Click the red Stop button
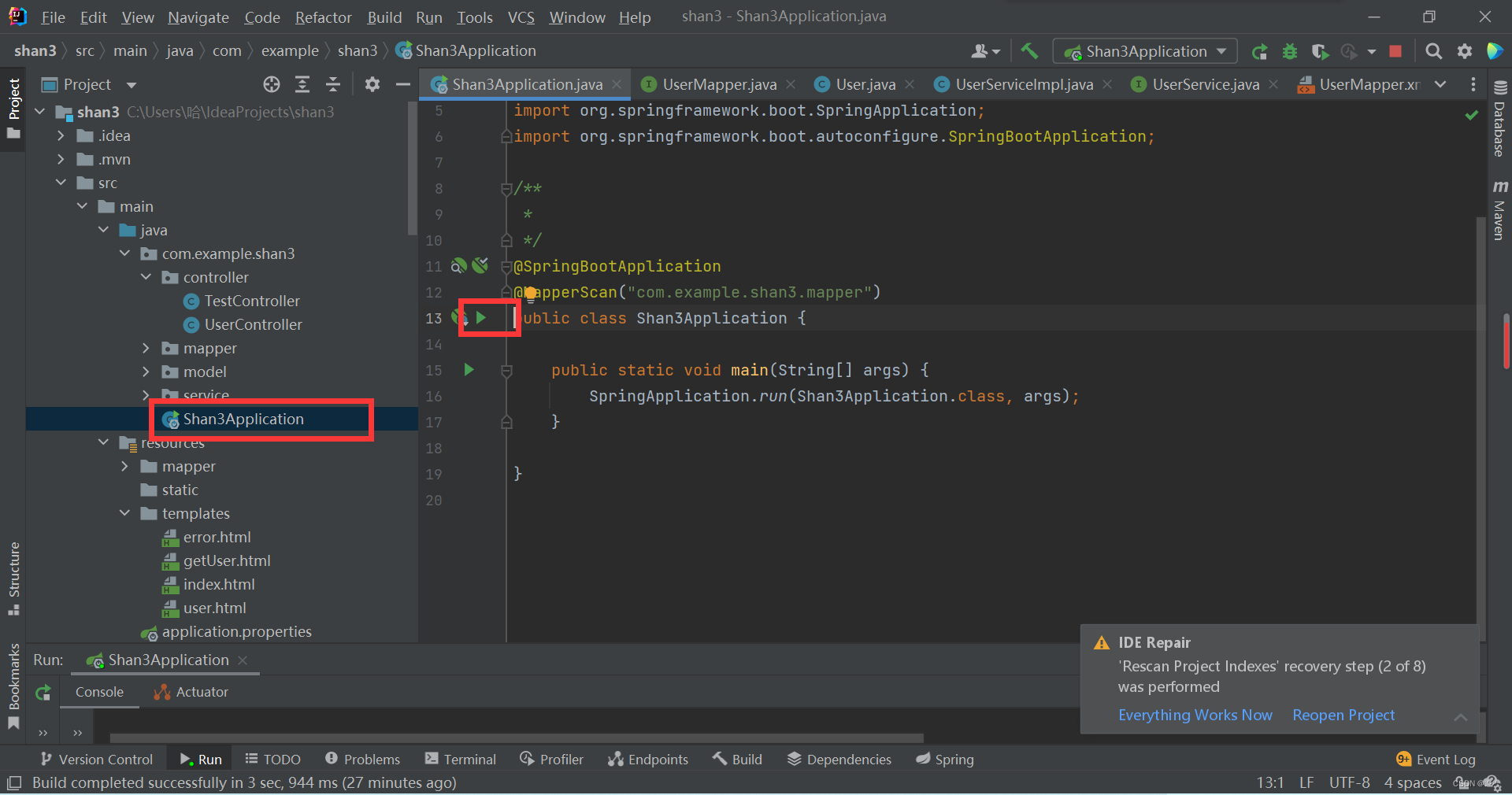The width and height of the screenshot is (1512, 795). coord(1395,51)
